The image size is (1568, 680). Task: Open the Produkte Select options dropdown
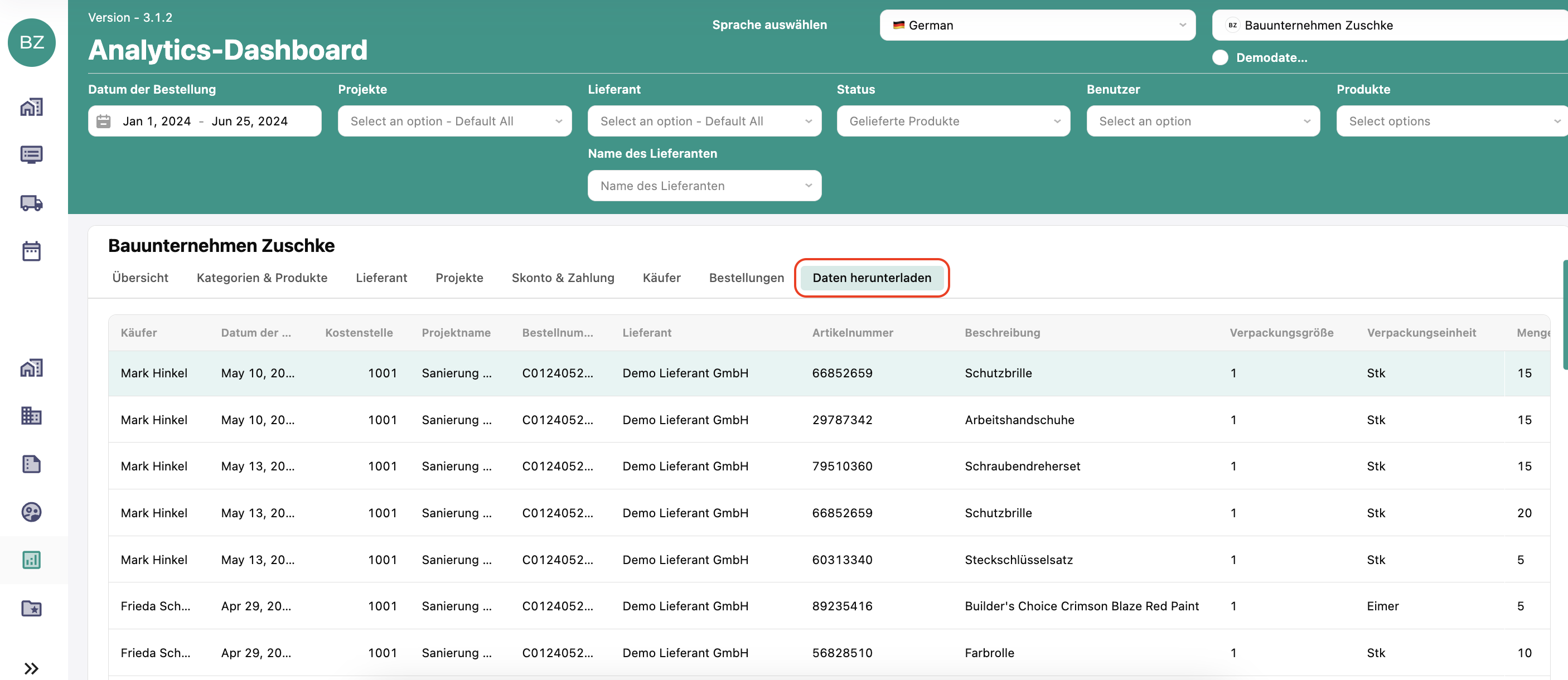(x=1452, y=121)
